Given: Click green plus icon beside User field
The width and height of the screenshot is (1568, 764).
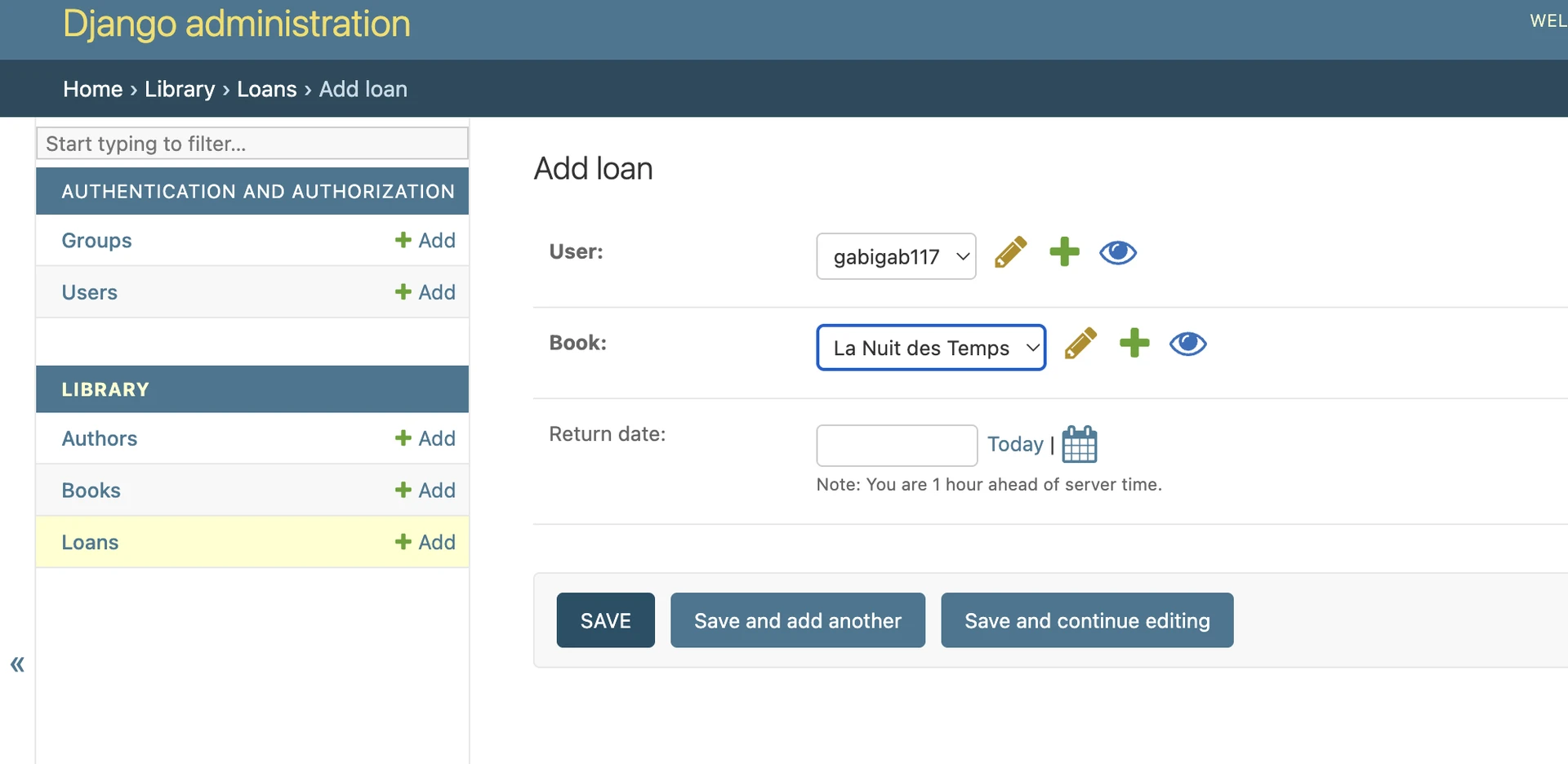Looking at the screenshot, I should click(1064, 252).
